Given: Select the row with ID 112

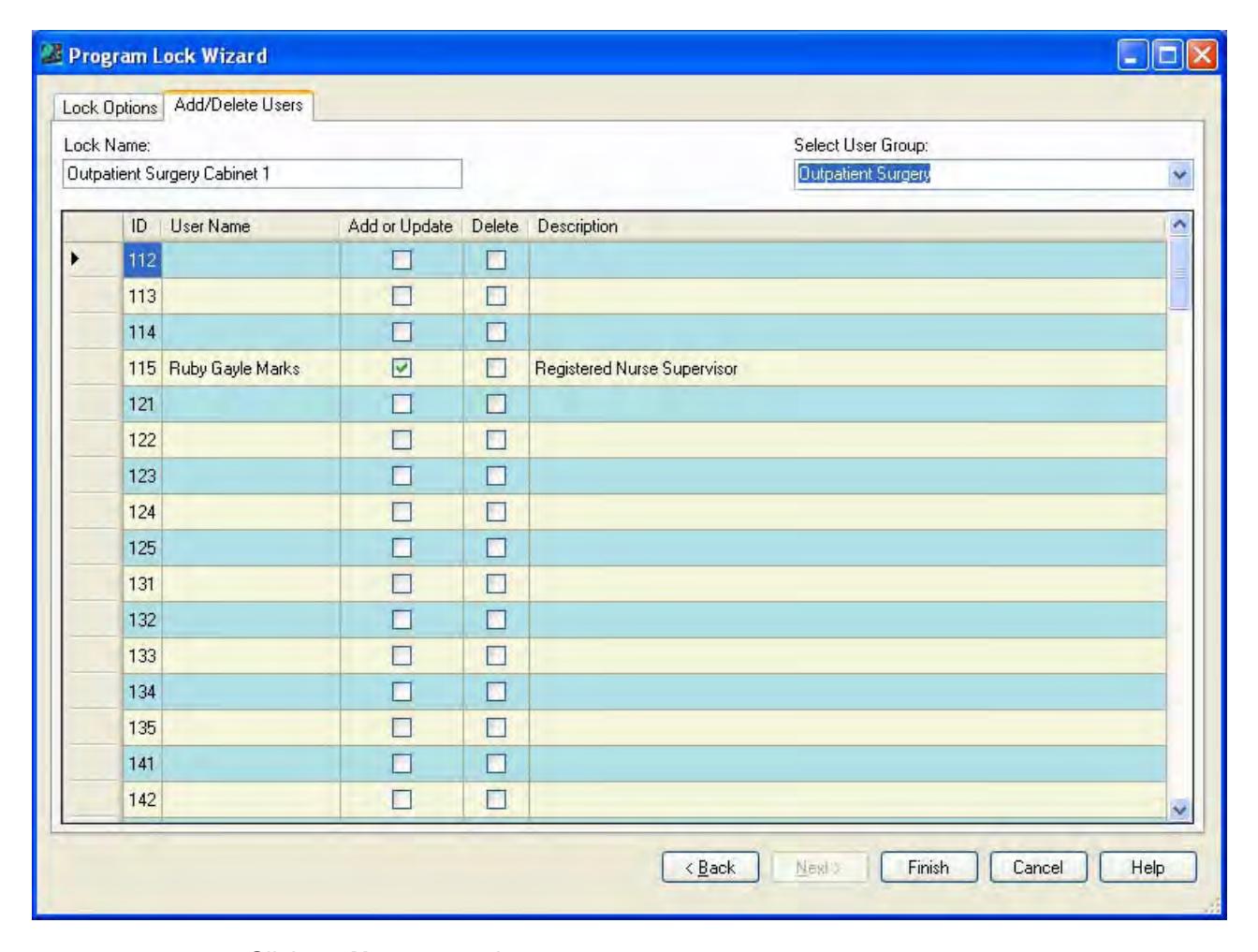Looking at the screenshot, I should (614, 260).
